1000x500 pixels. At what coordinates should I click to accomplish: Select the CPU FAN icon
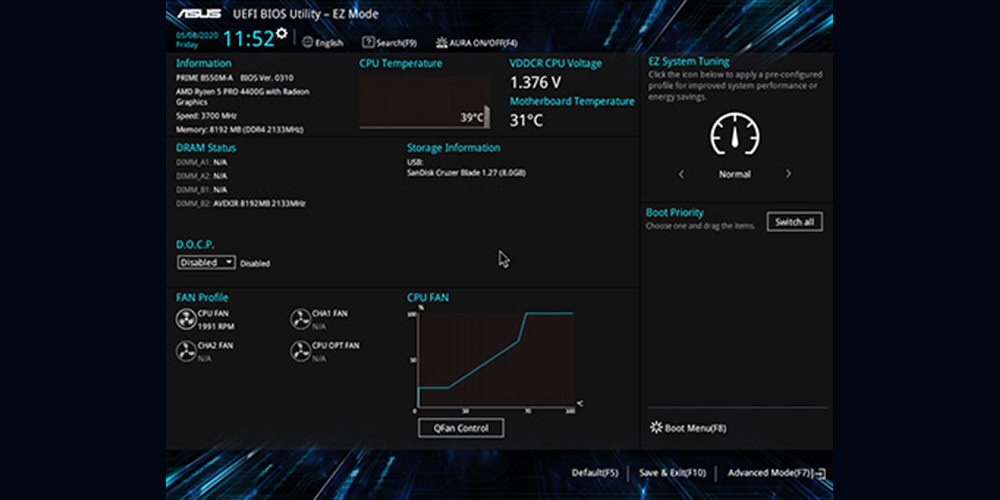coord(186,319)
